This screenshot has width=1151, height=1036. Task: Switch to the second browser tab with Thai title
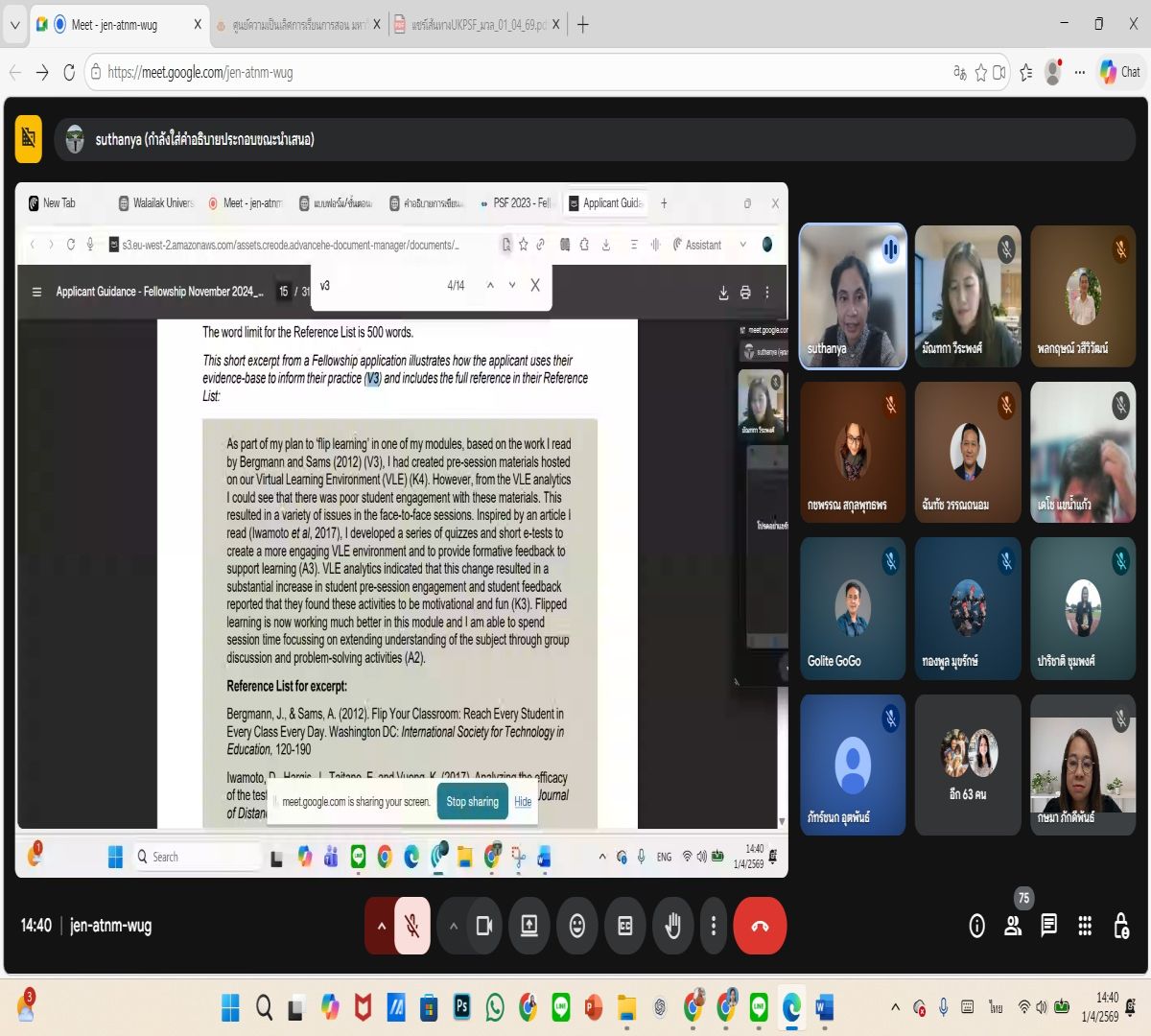point(295,25)
